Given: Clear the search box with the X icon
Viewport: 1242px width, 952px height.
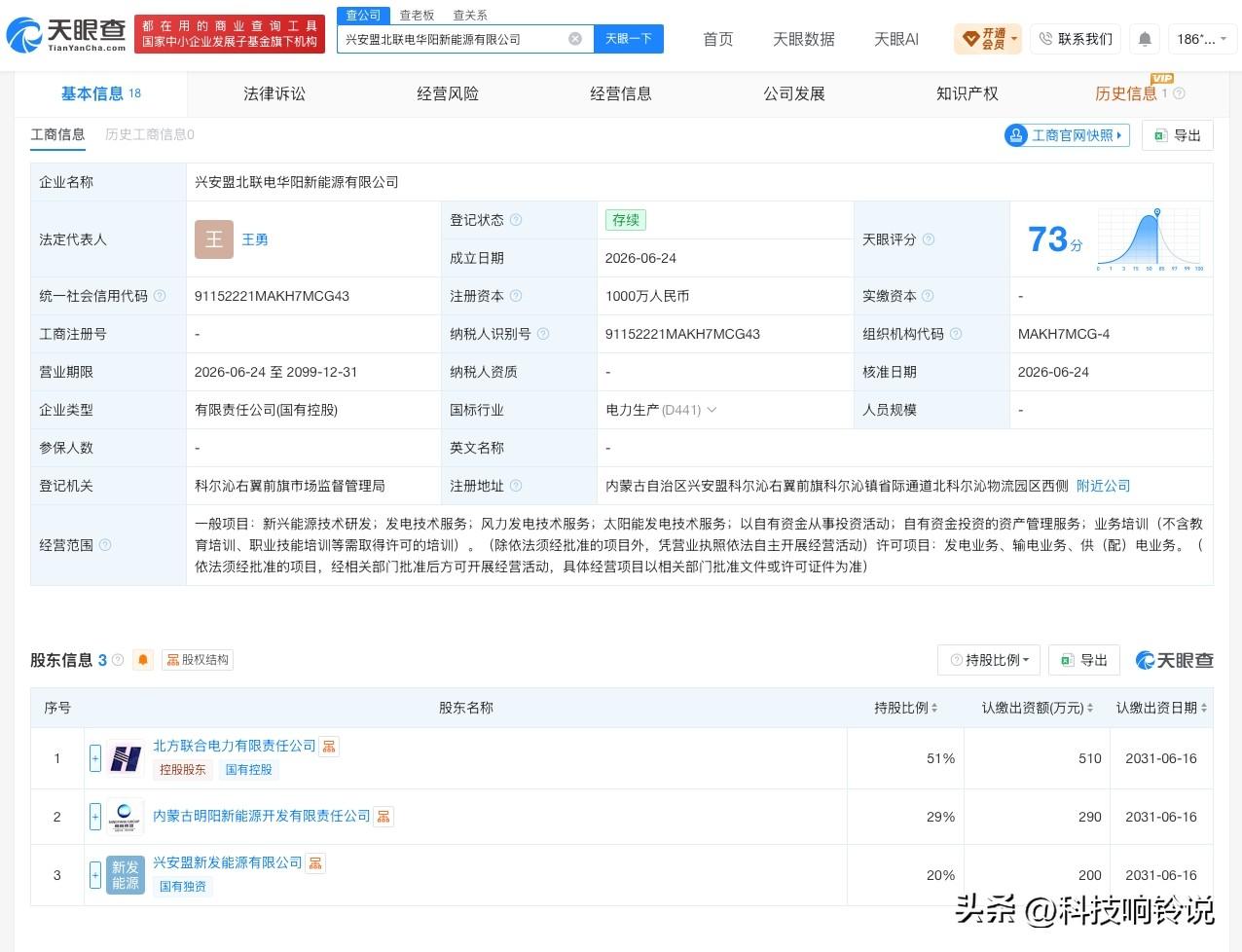Looking at the screenshot, I should pos(575,39).
